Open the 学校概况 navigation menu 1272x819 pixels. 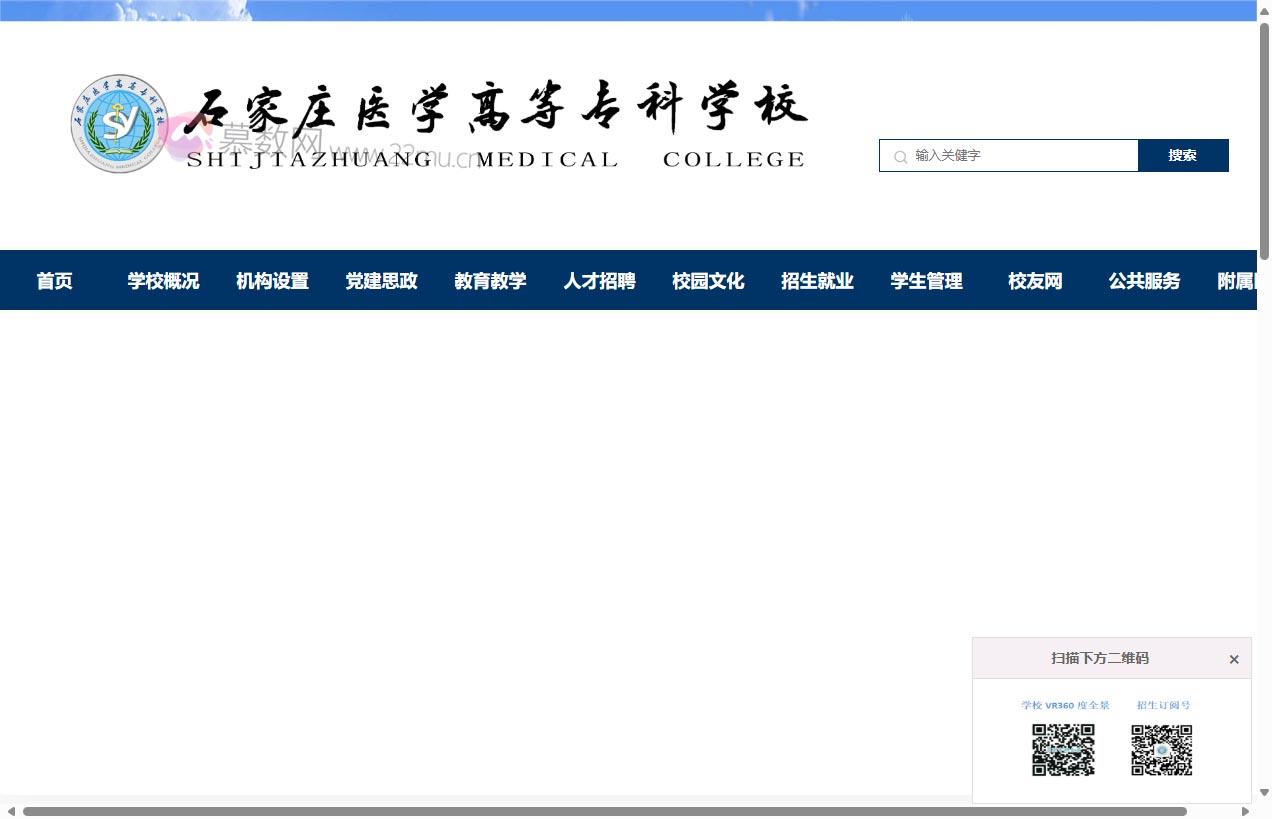tap(163, 281)
